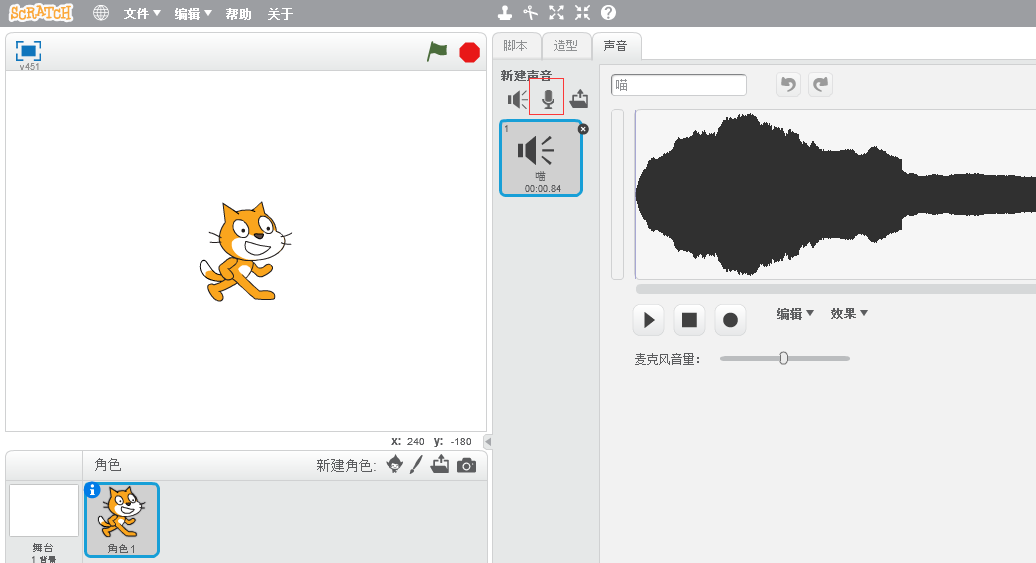
Task: Select the 喵 sound thumbnail
Action: point(541,158)
